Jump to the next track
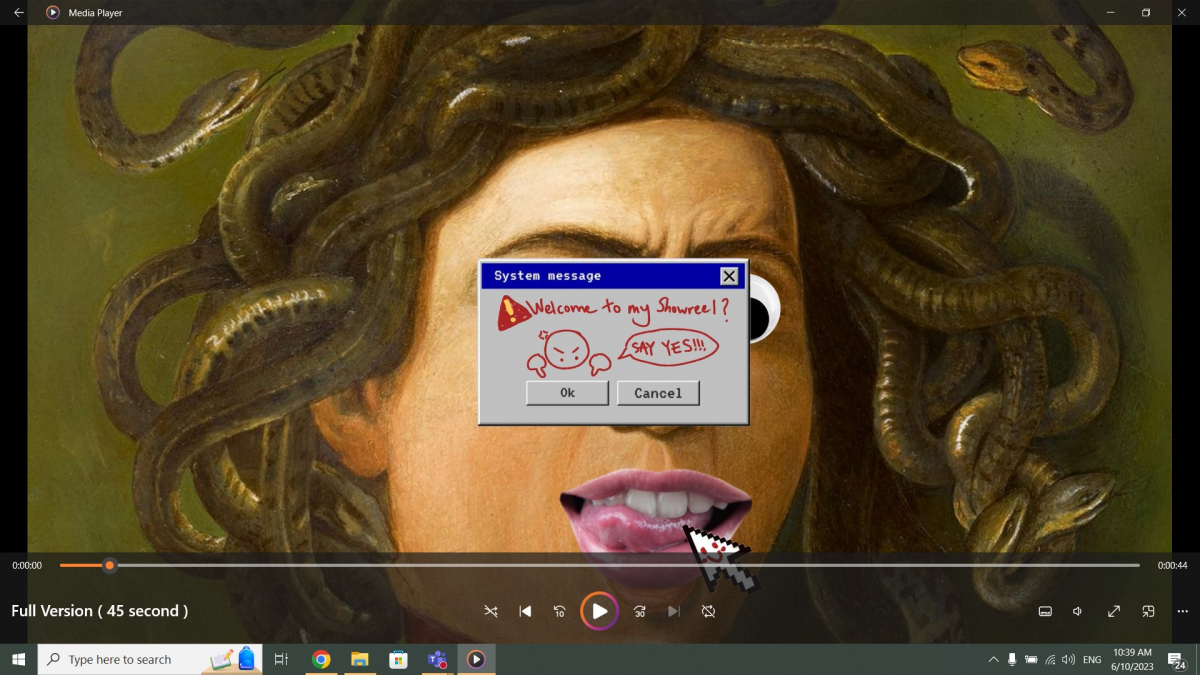1200x675 pixels. 674,611
